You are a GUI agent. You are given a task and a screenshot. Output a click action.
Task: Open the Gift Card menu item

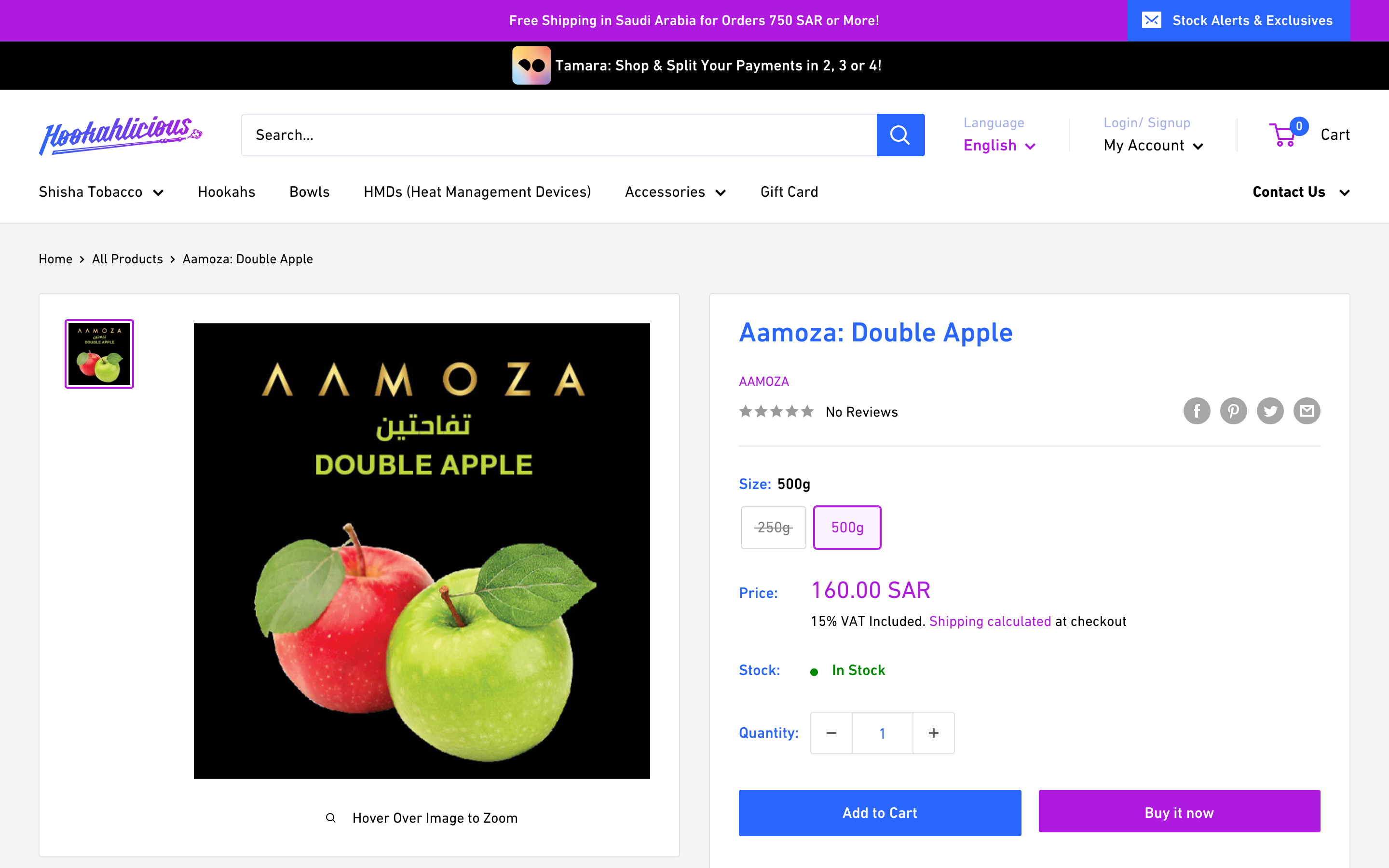[789, 192]
